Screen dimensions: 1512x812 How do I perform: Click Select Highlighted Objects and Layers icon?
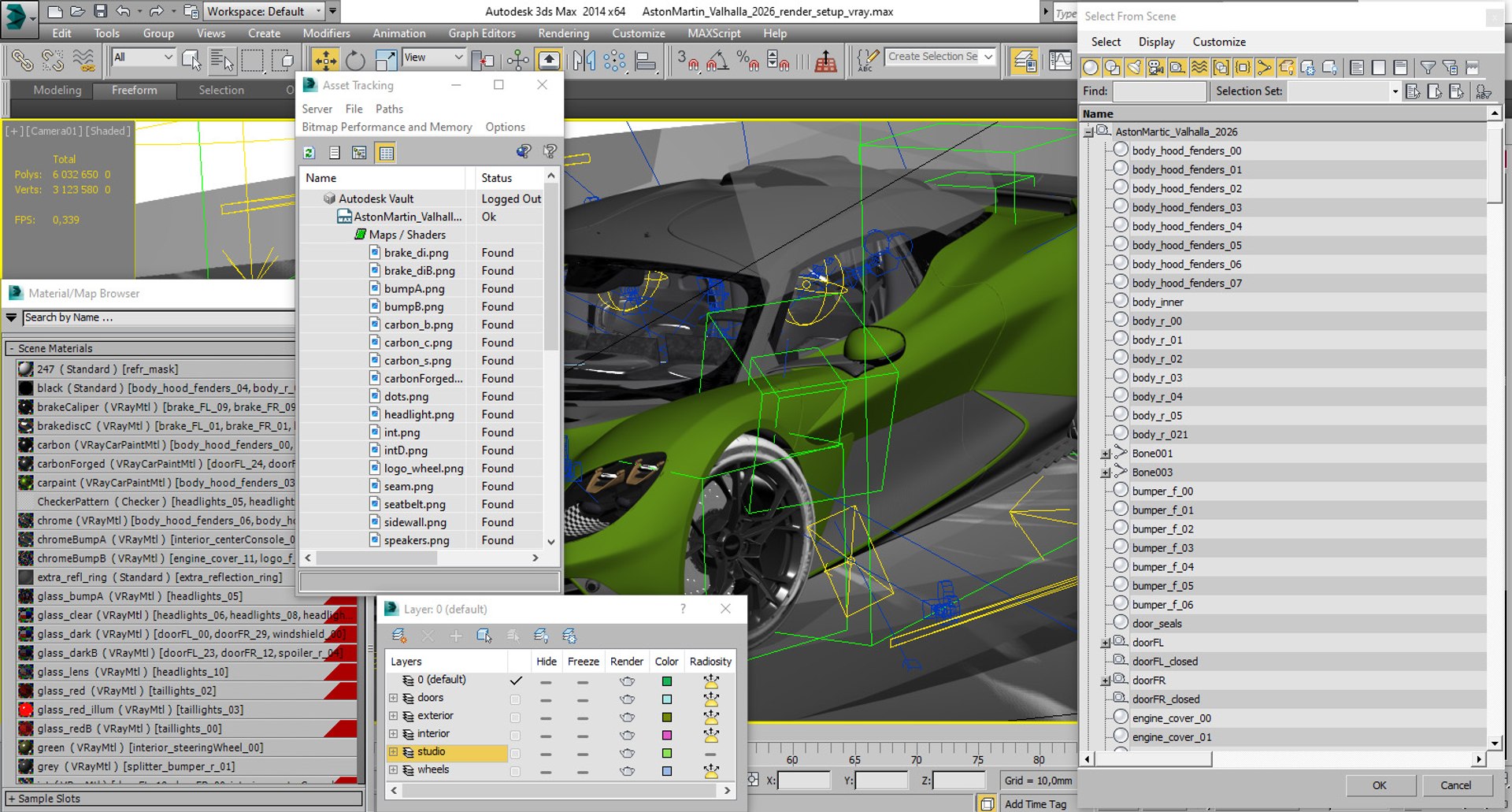484,636
